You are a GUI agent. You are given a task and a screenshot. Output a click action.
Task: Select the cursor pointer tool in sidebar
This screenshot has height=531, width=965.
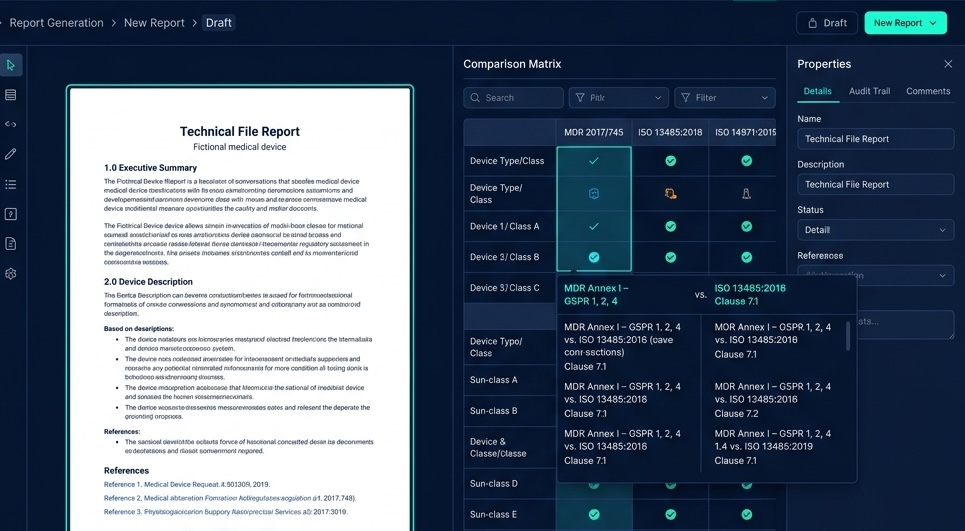tap(10, 65)
